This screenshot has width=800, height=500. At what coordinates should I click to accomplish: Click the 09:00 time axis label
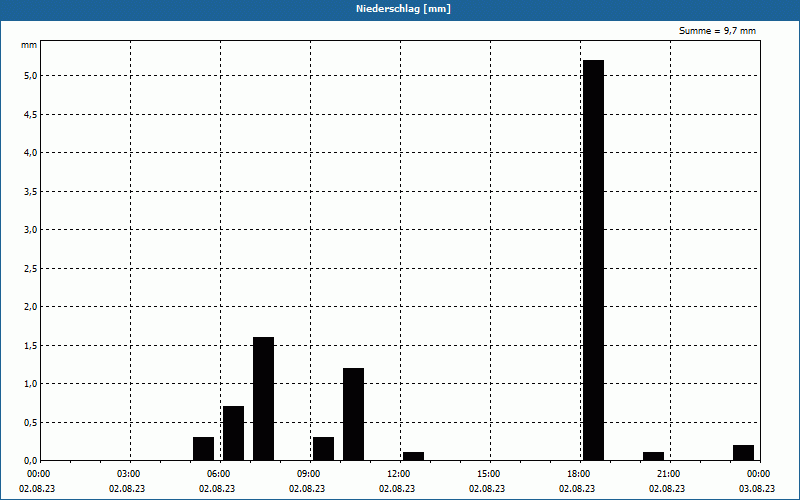[309, 474]
